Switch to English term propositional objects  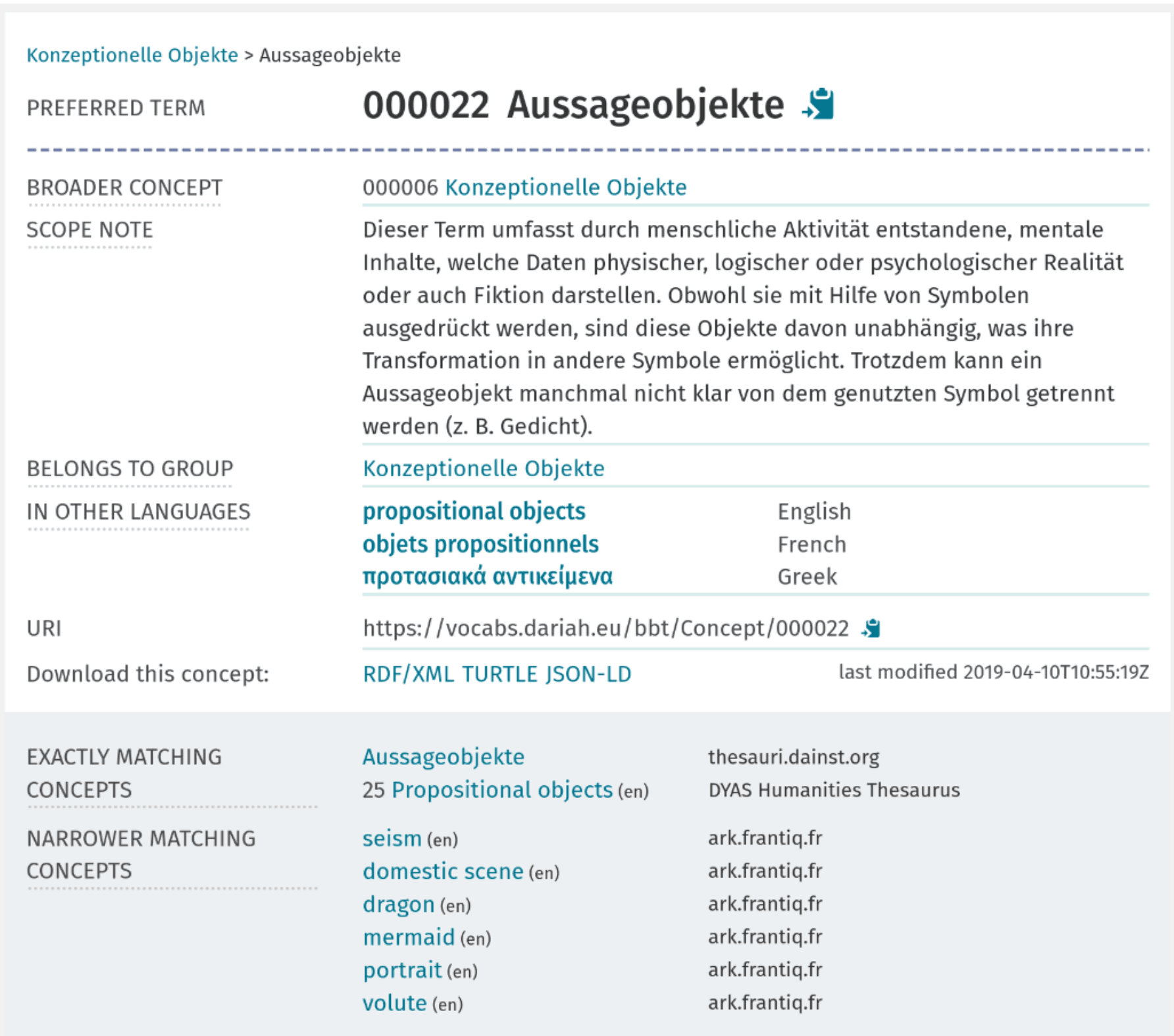coord(474,512)
